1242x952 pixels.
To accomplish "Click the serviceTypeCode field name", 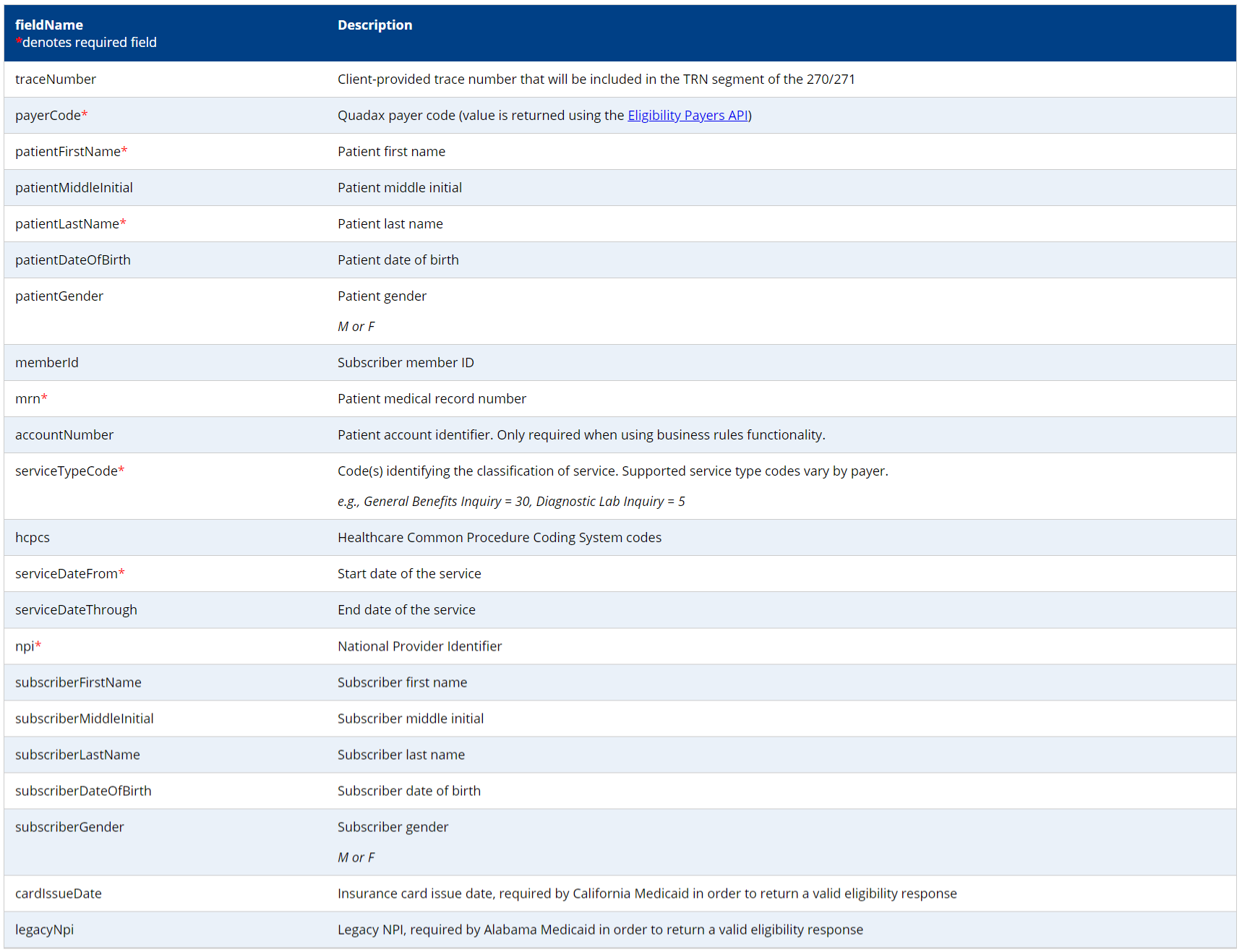I will [x=67, y=471].
